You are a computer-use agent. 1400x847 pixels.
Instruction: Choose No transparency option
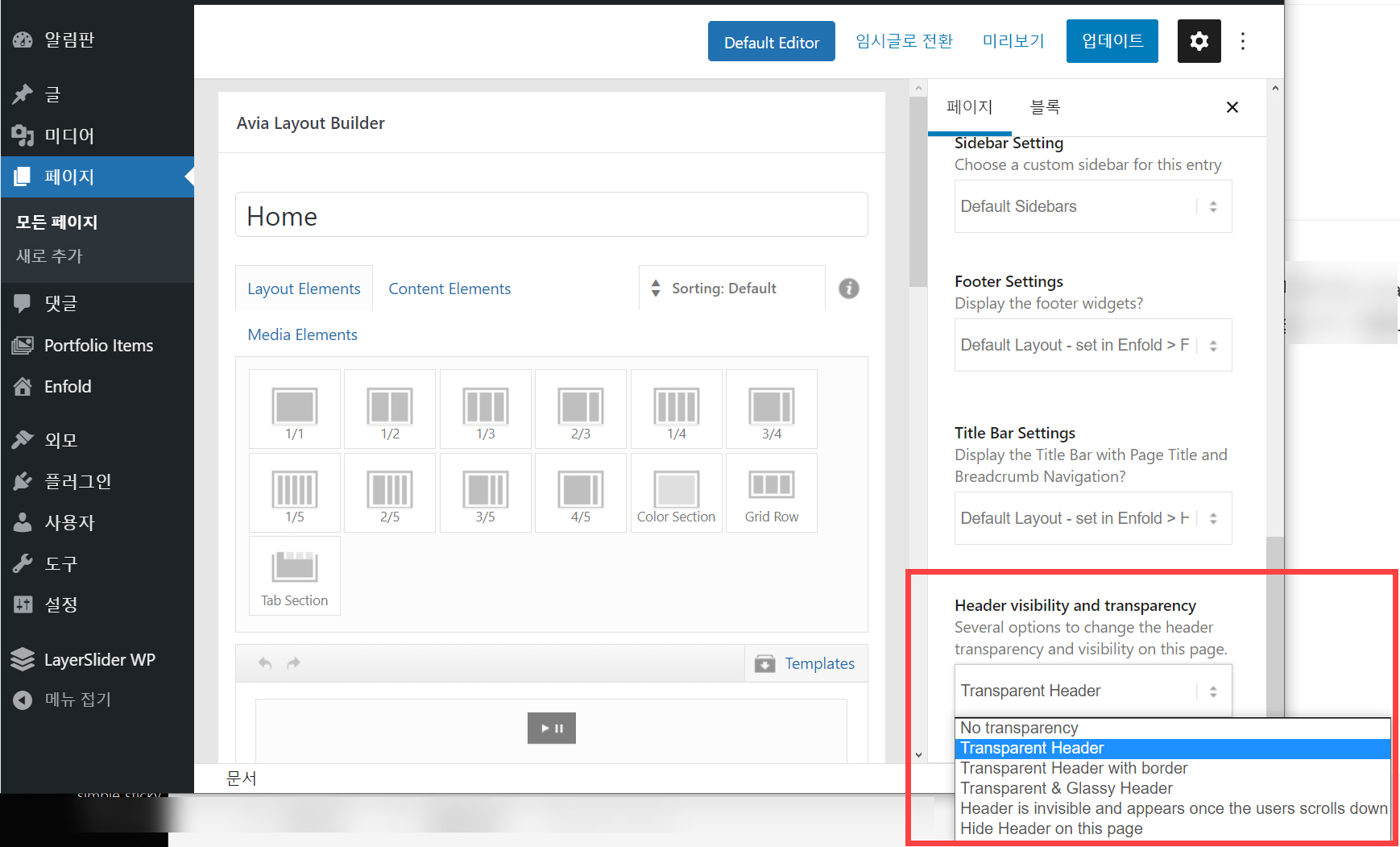click(1173, 728)
